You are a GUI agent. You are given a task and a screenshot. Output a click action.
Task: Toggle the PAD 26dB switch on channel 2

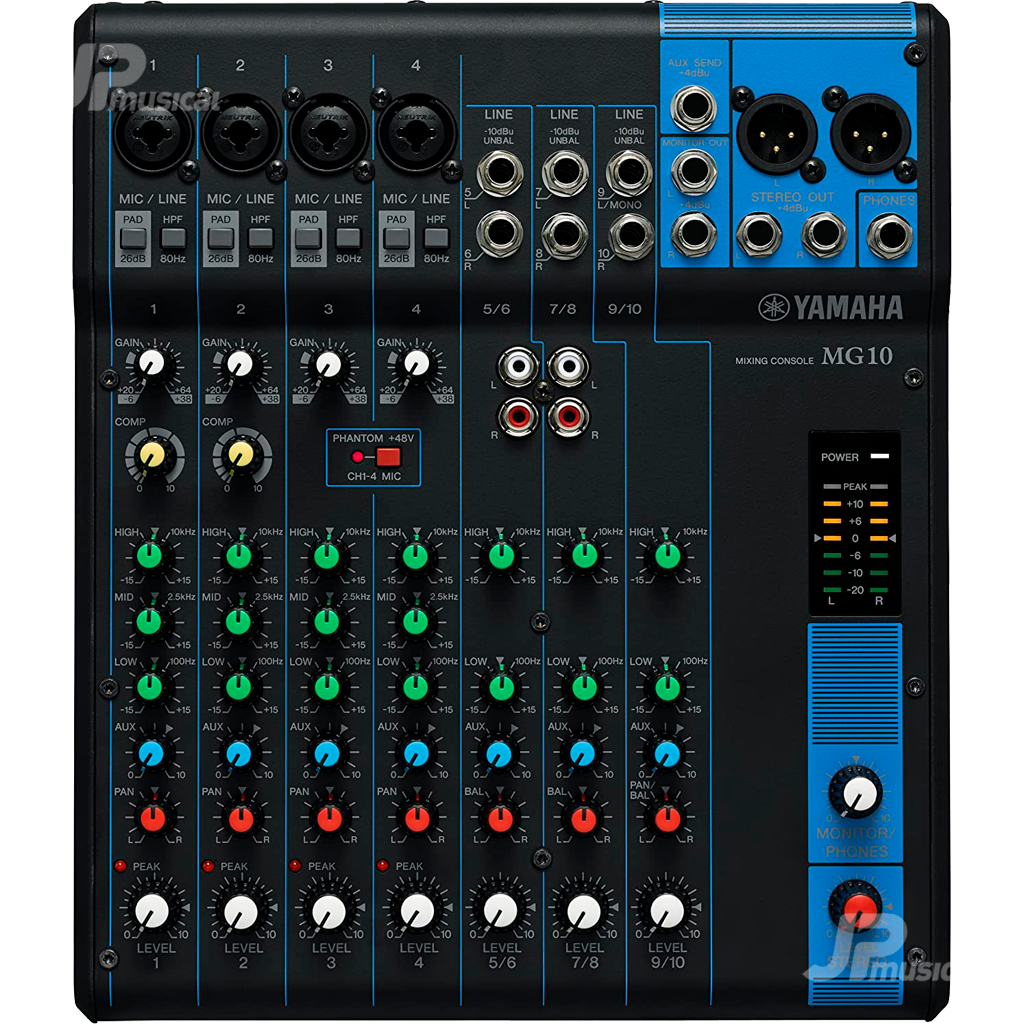point(221,238)
